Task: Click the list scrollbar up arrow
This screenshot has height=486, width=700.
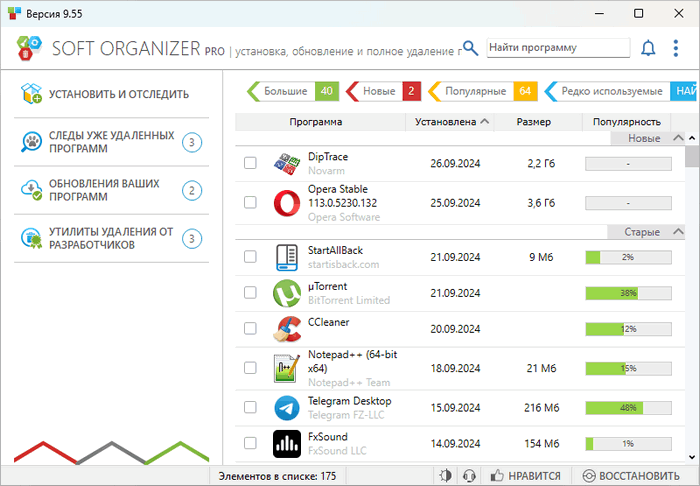Action: click(x=692, y=138)
